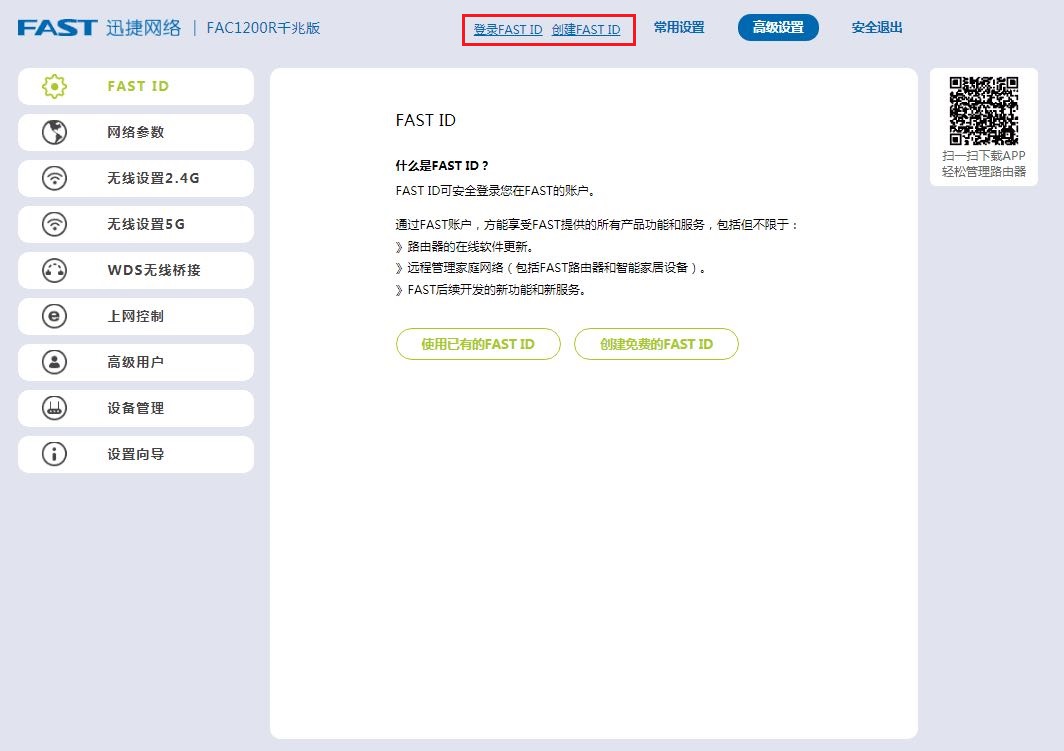Open the 常用设置 menu
The width and height of the screenshot is (1064, 751).
pos(679,28)
